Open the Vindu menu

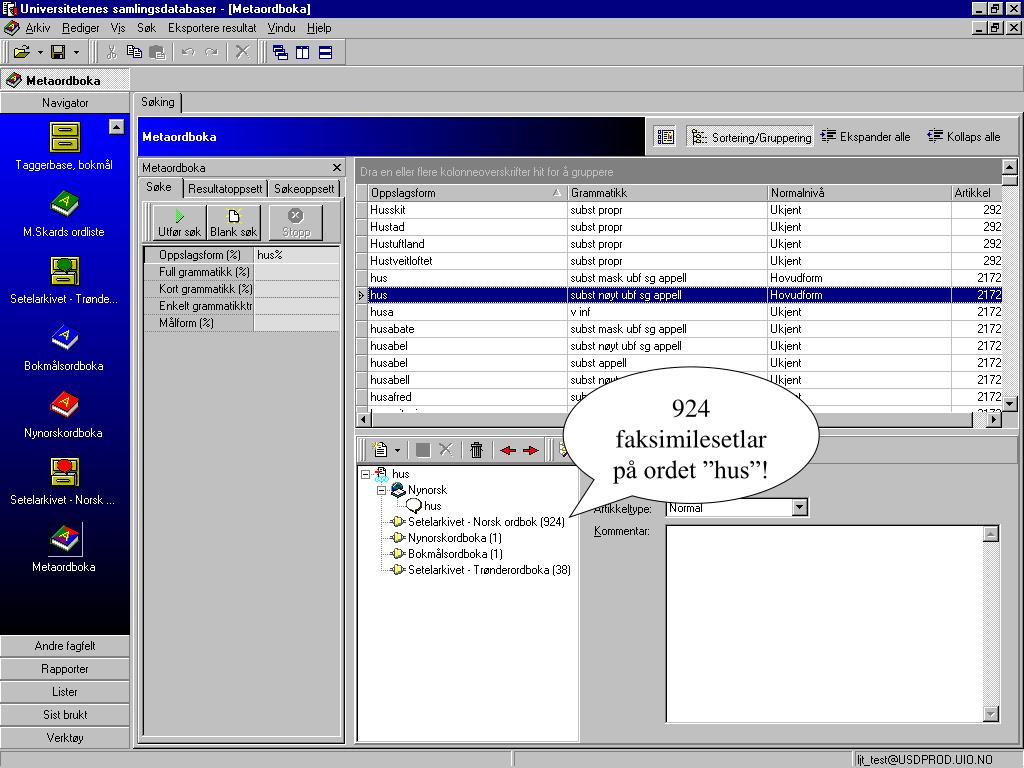pos(281,28)
